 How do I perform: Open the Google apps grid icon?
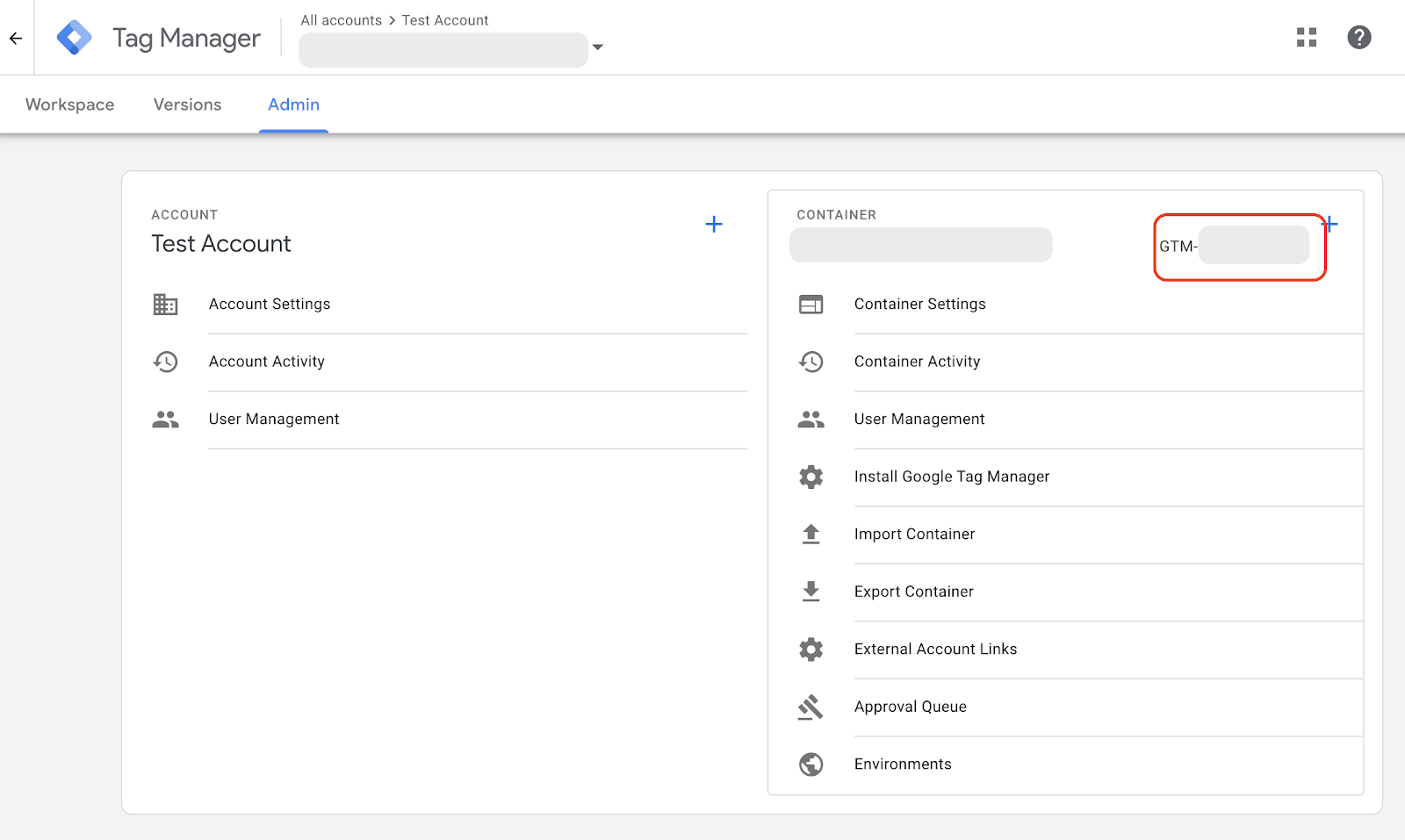click(1307, 37)
